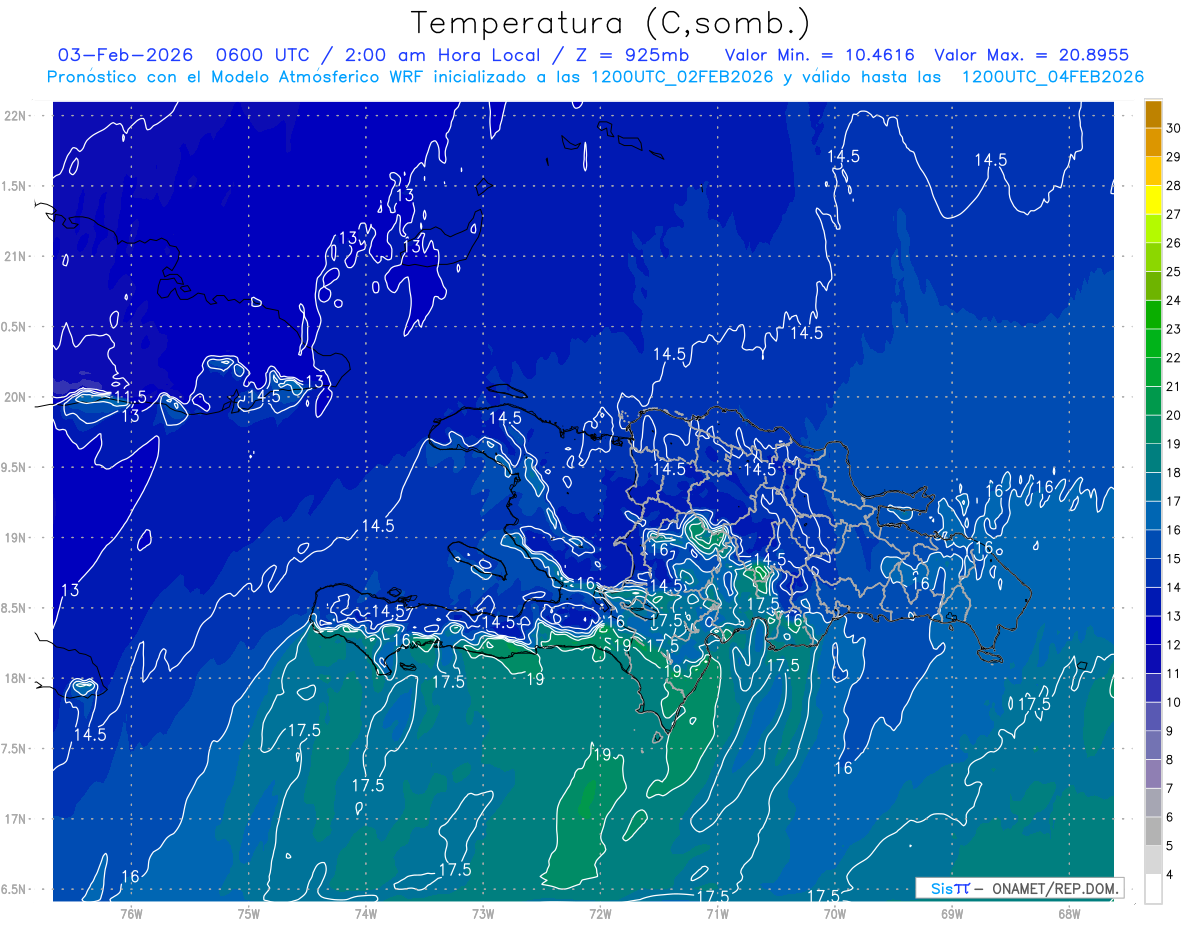
Task: Select the date text "03-Feb-2026"
Action: (x=125, y=55)
